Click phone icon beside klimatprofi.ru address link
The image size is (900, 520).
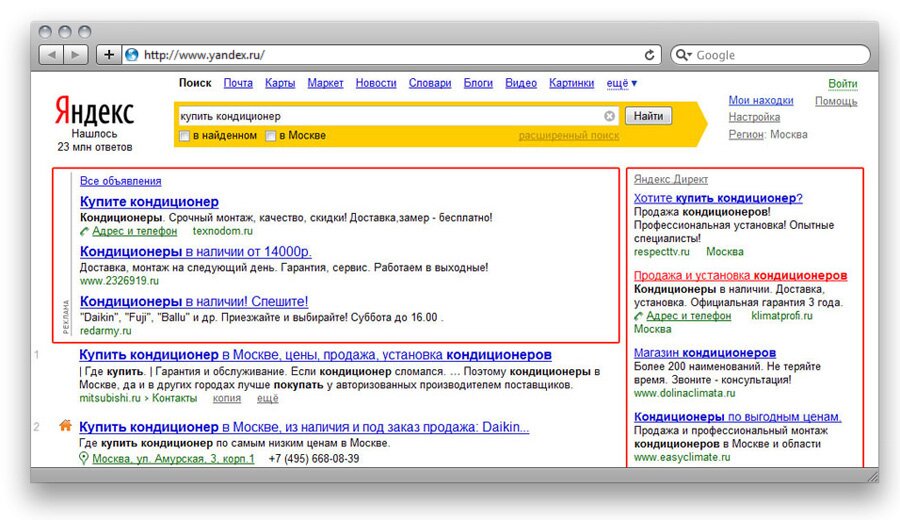click(638, 316)
